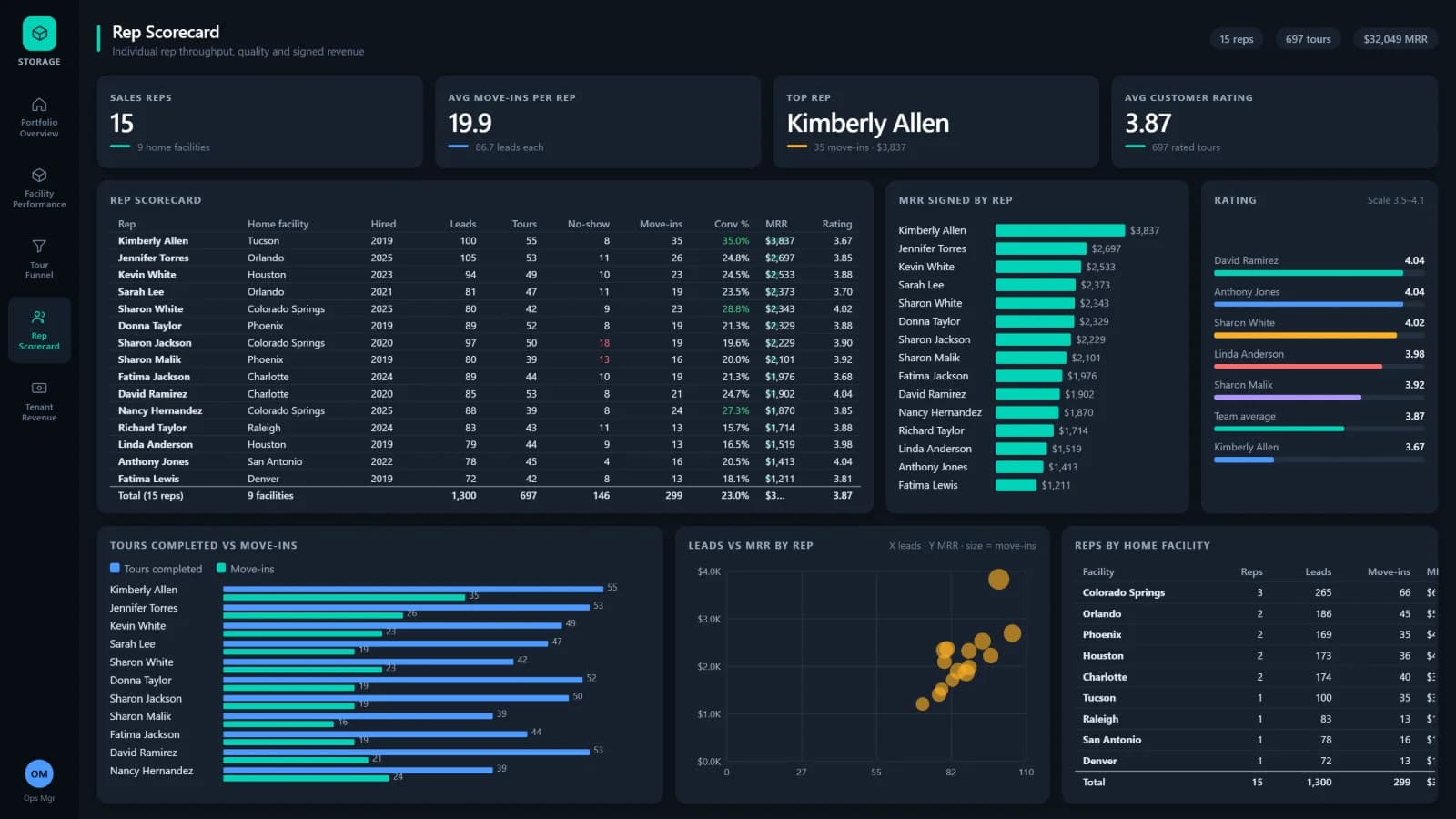Click the $32,049 MRR summary pill
The width and height of the screenshot is (1456, 819).
1395,39
